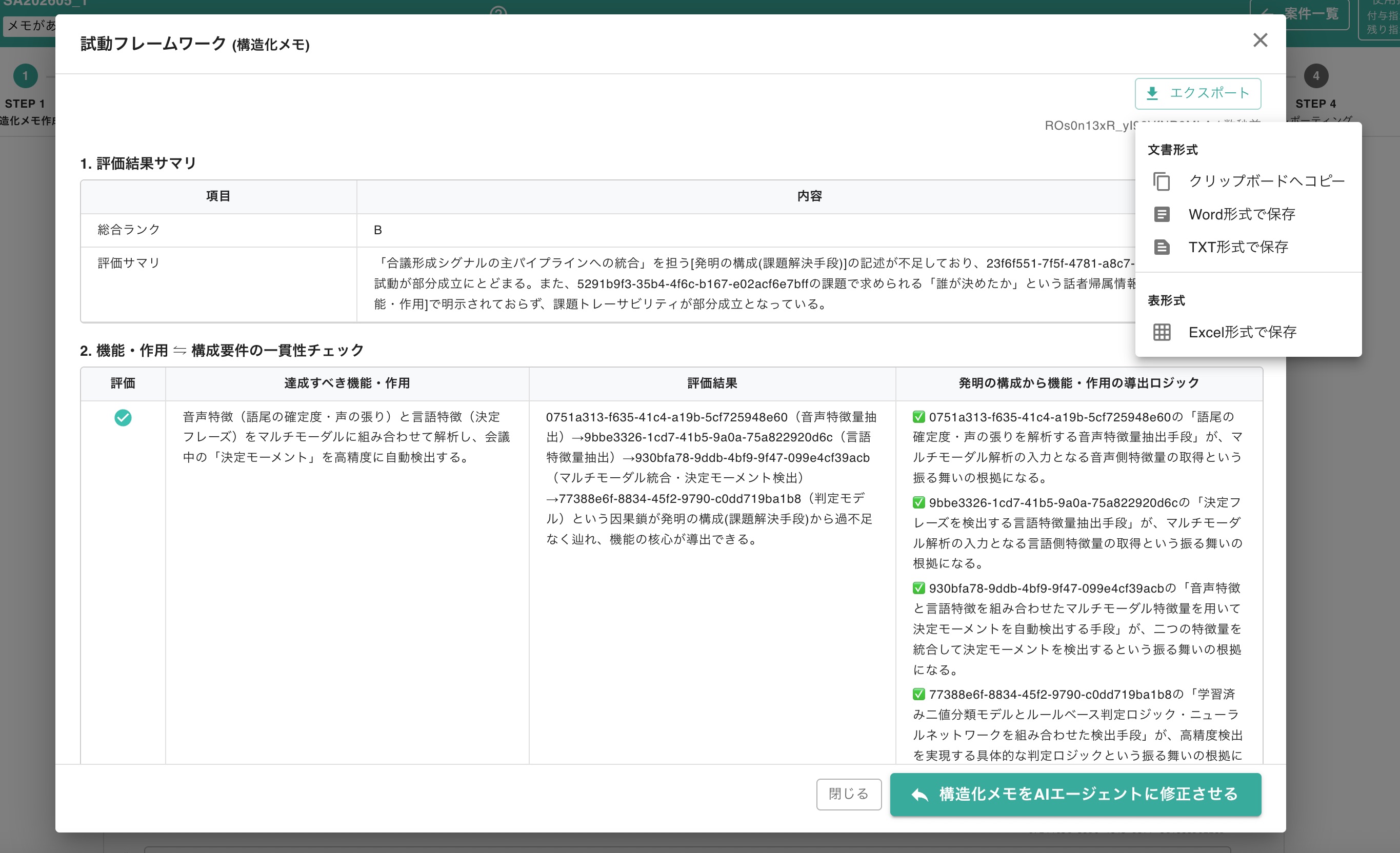Click 2. 機能・作用 ≒ 構成要件の一貫性チェック heading
The image size is (1400, 853).
pos(222,351)
